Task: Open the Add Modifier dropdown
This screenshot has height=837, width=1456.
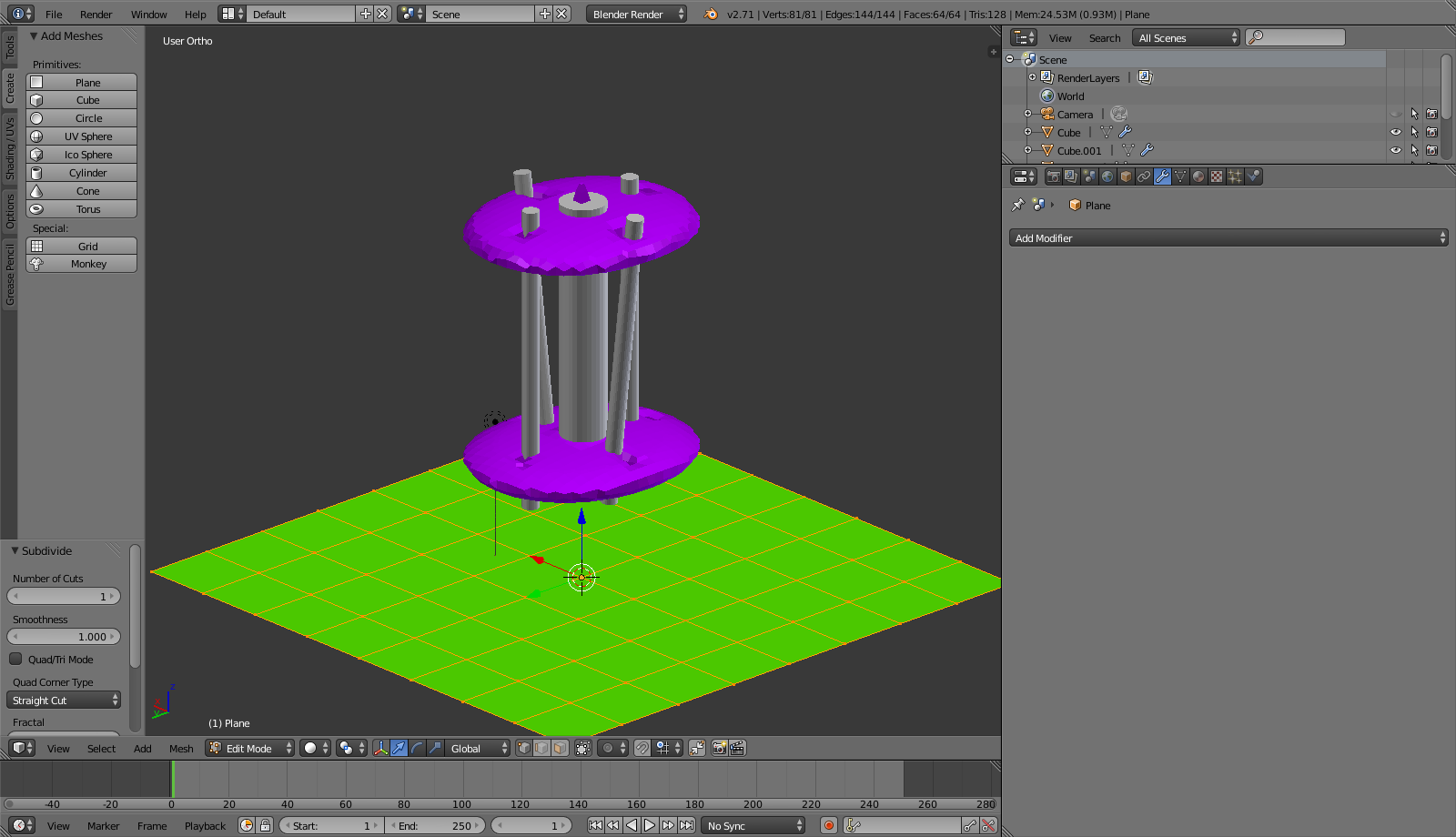Action: [x=1228, y=237]
